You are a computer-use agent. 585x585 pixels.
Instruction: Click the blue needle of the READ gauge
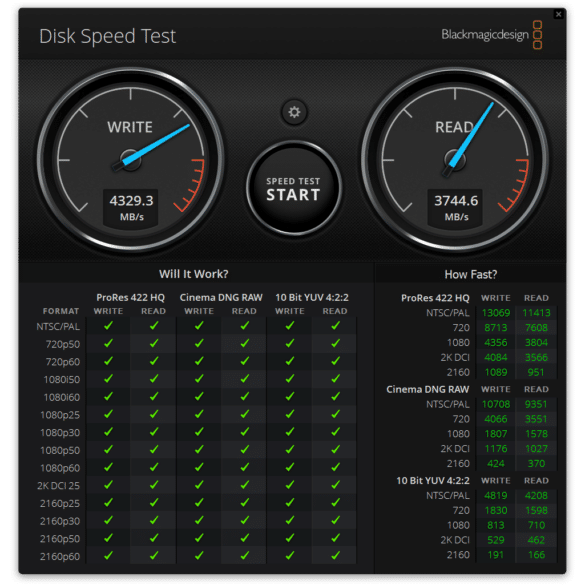click(472, 135)
